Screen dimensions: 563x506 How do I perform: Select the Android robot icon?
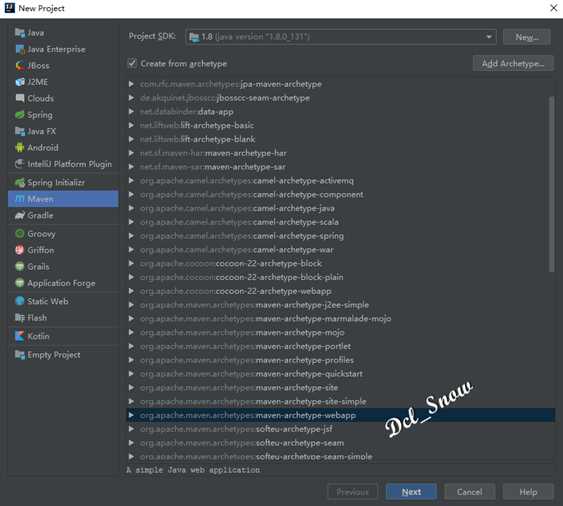(x=20, y=148)
